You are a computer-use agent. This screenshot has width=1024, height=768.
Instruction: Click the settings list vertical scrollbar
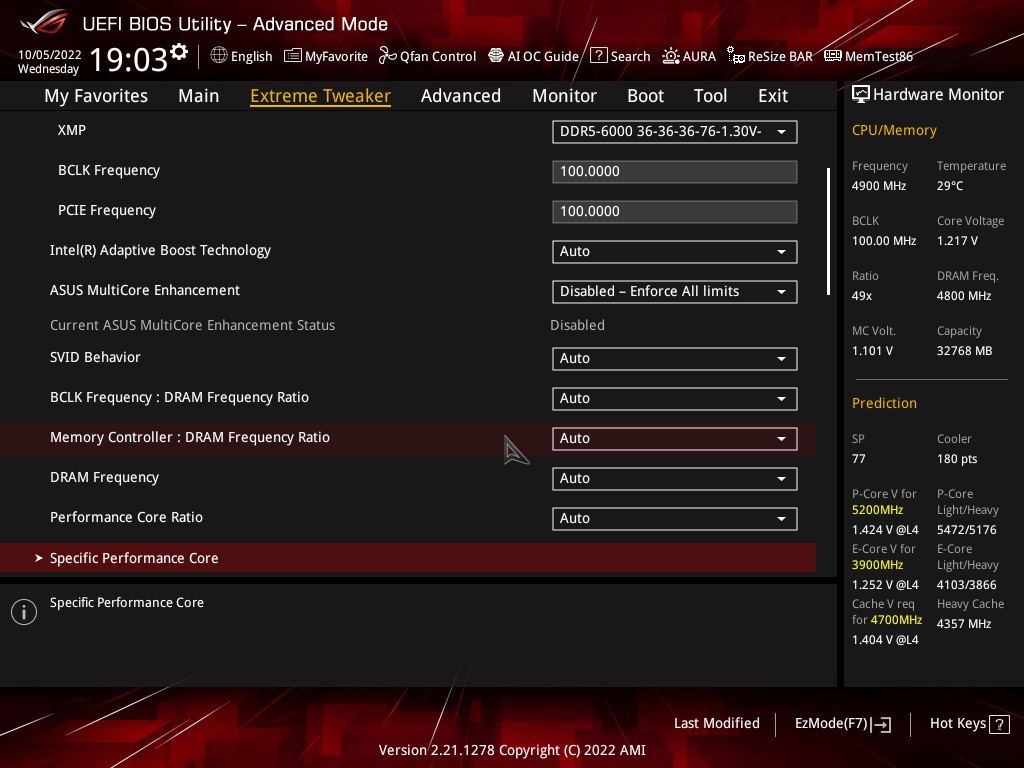click(828, 232)
